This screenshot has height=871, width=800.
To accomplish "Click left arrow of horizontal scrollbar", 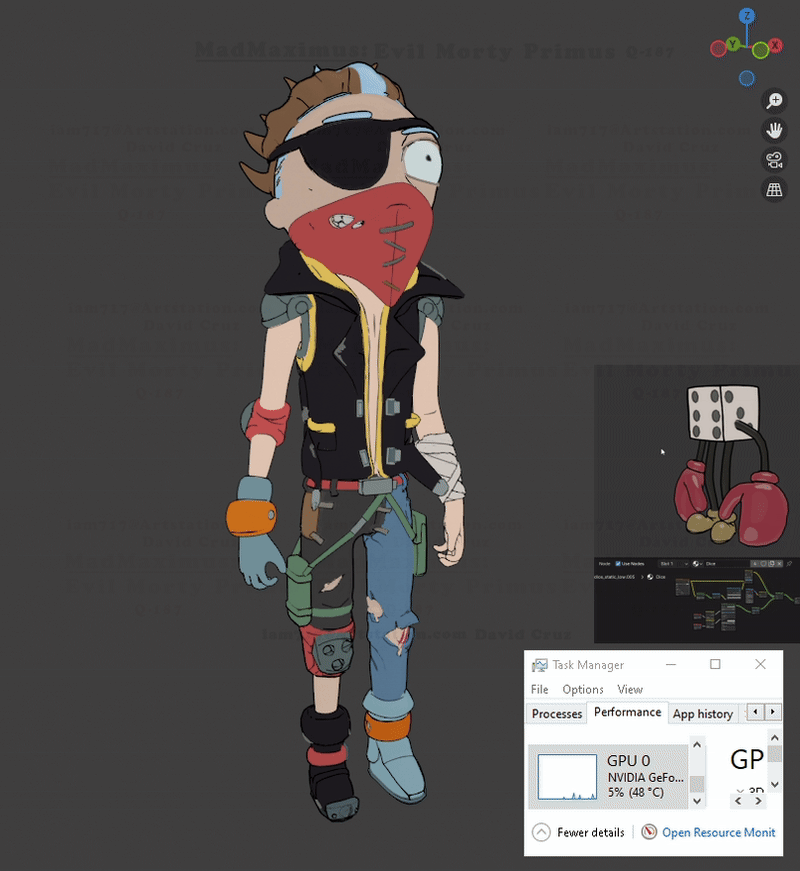I will click(738, 801).
